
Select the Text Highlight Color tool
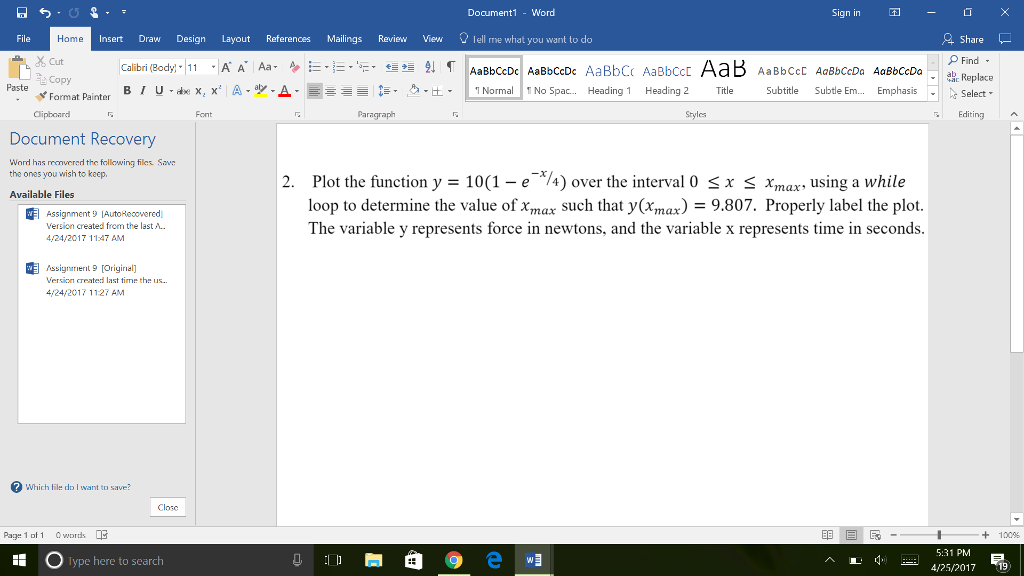click(x=259, y=88)
